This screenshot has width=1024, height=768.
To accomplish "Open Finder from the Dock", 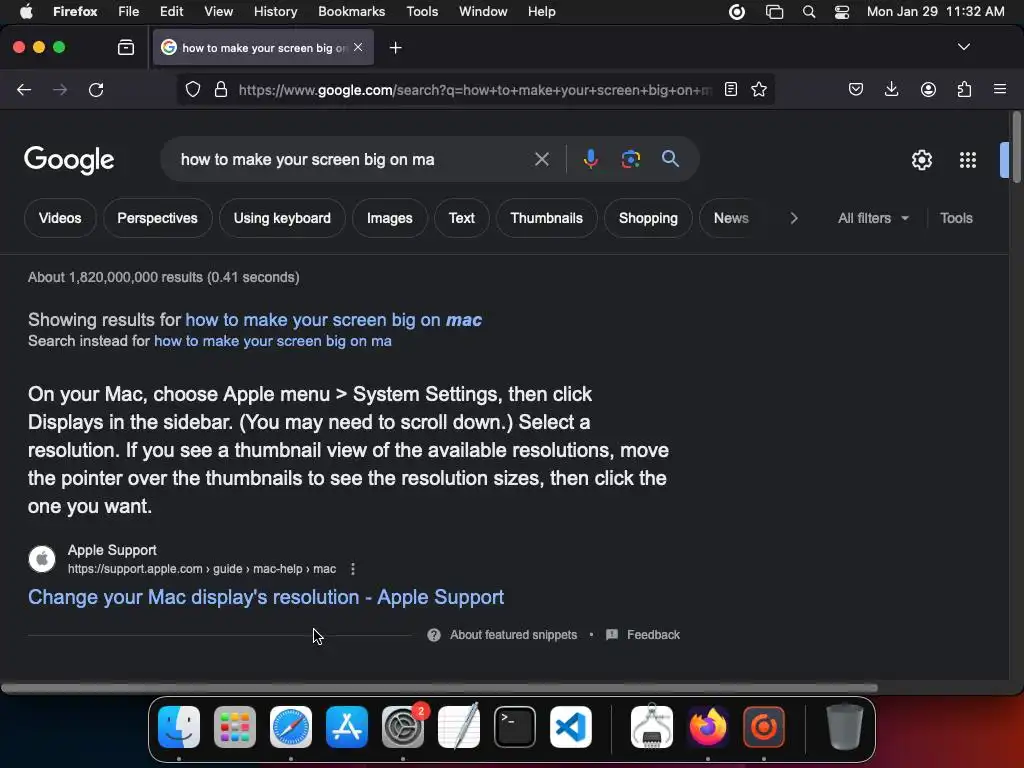I will pyautogui.click(x=179, y=727).
